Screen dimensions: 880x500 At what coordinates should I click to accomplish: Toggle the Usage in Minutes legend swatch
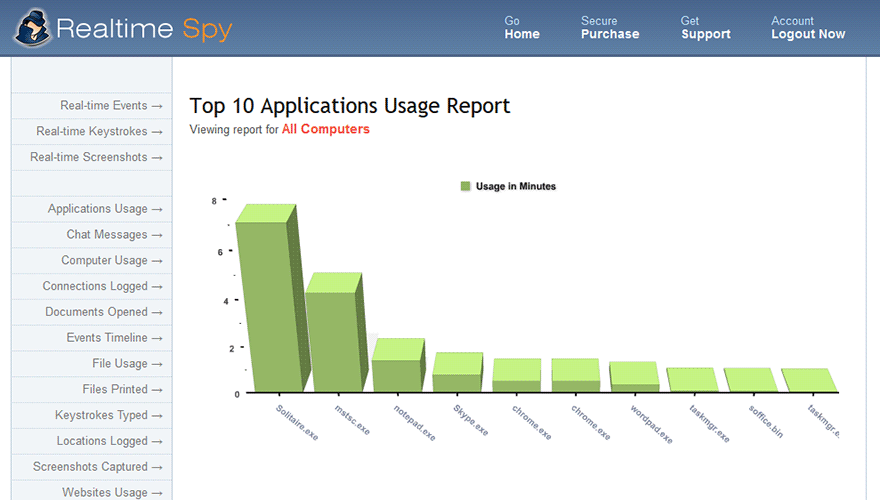465,186
